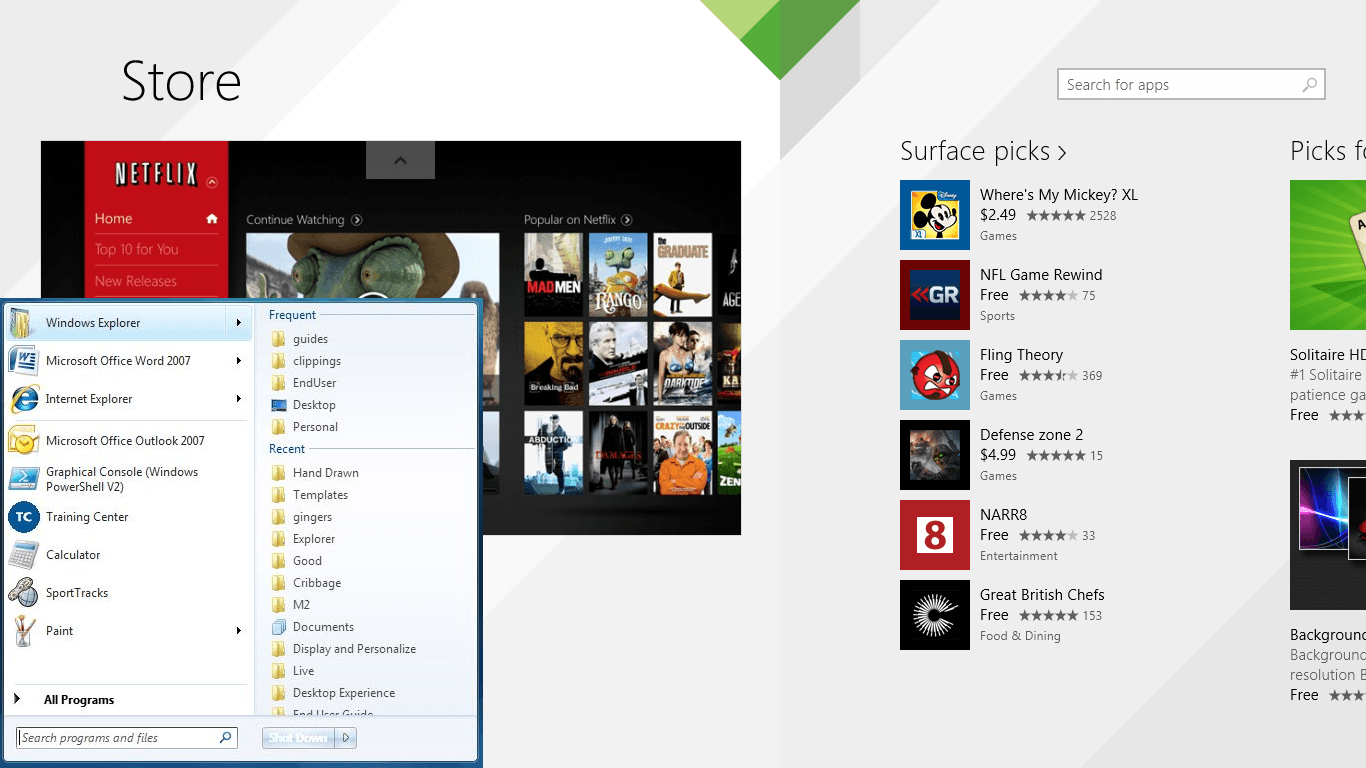Select Top 10 for You in Netflix
The height and width of the screenshot is (768, 1366).
tap(136, 250)
